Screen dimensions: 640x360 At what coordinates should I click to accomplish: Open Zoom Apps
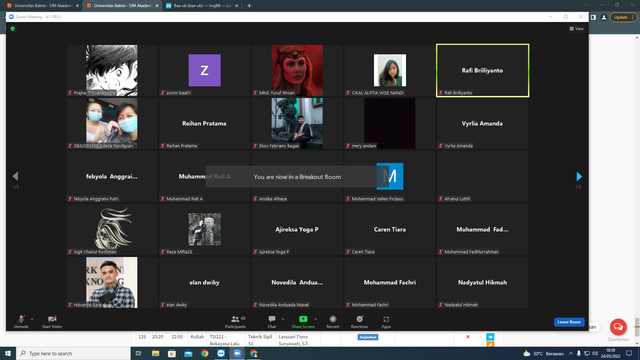pos(386,322)
